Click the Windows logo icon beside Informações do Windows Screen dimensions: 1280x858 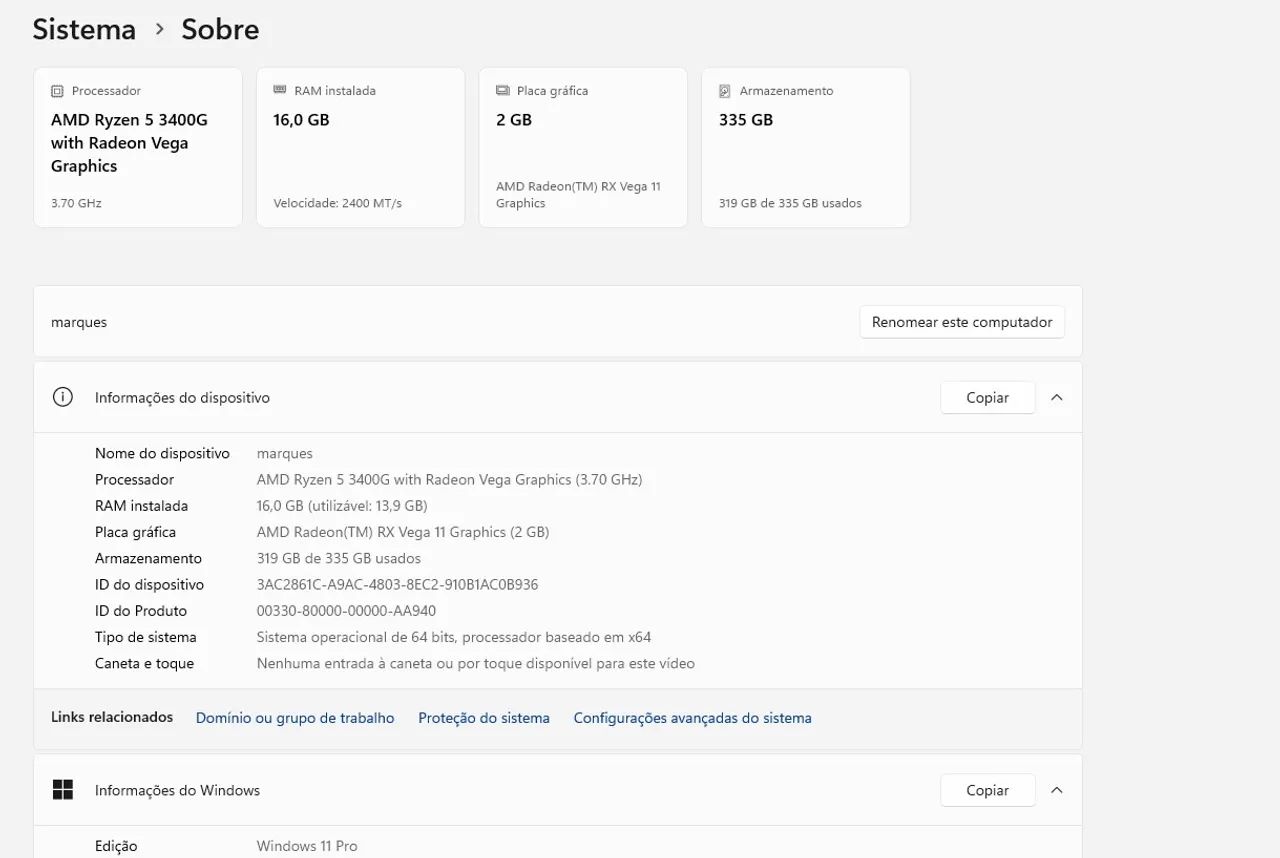pyautogui.click(x=62, y=790)
